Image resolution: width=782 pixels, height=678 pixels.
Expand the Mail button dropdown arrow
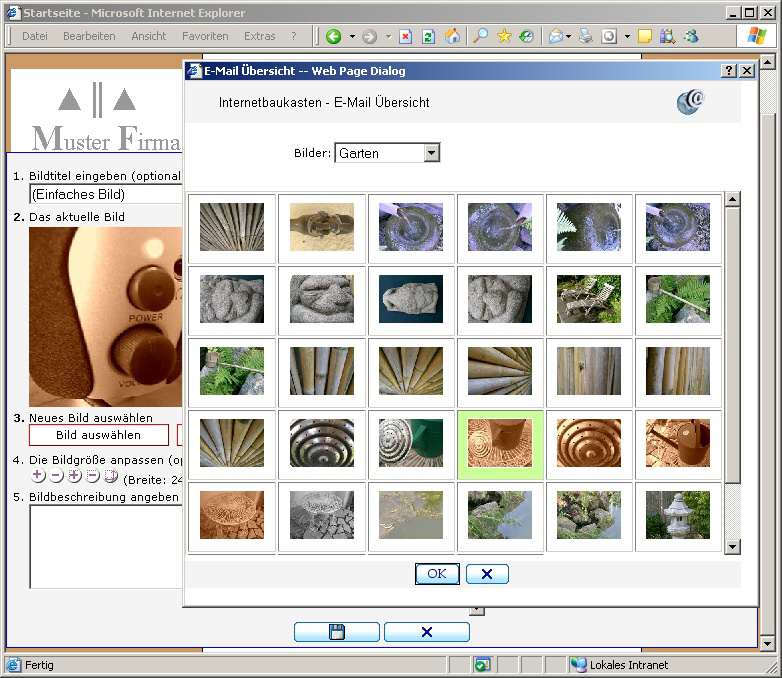[x=568, y=36]
